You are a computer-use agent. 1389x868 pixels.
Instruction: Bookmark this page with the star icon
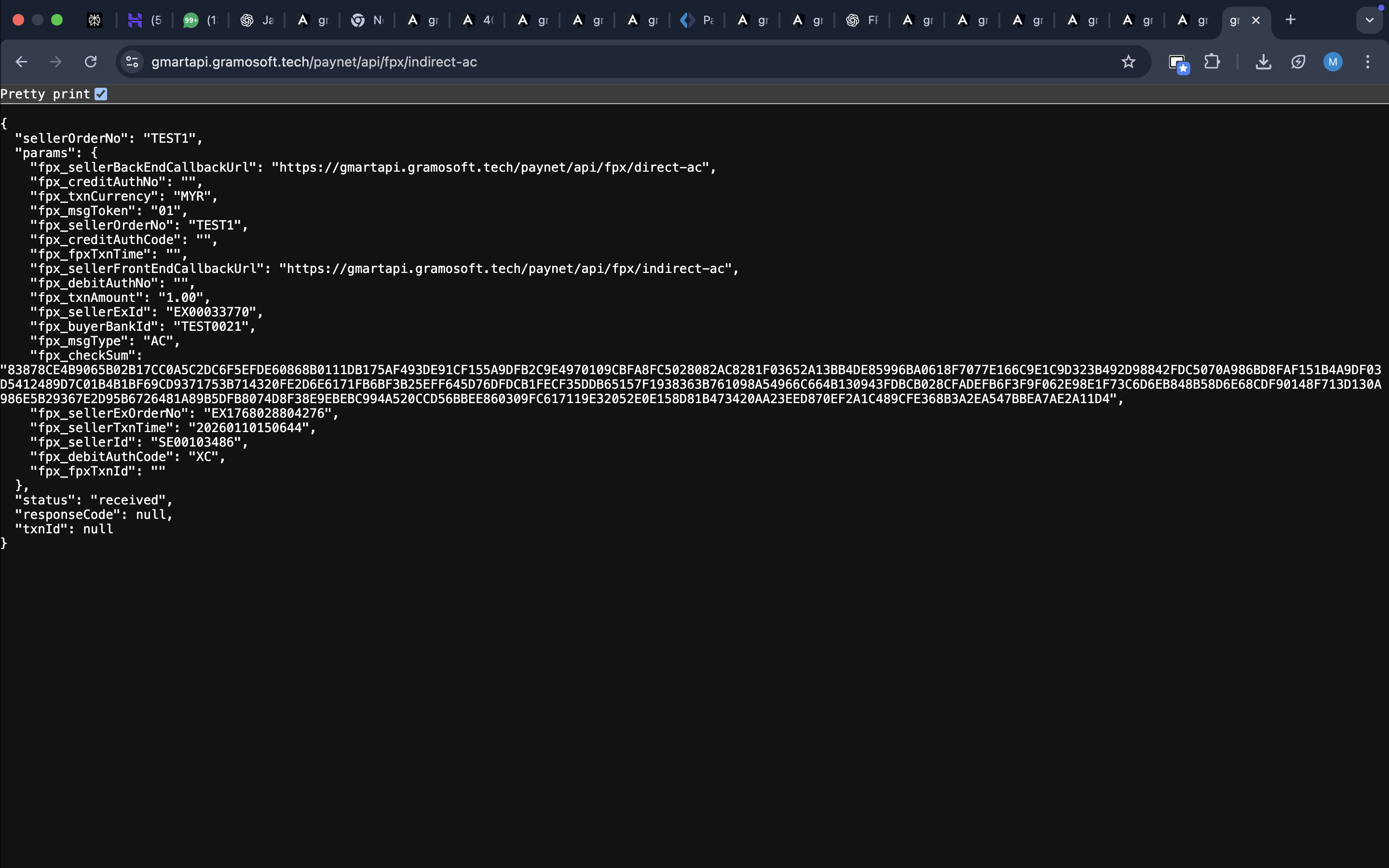tap(1129, 62)
